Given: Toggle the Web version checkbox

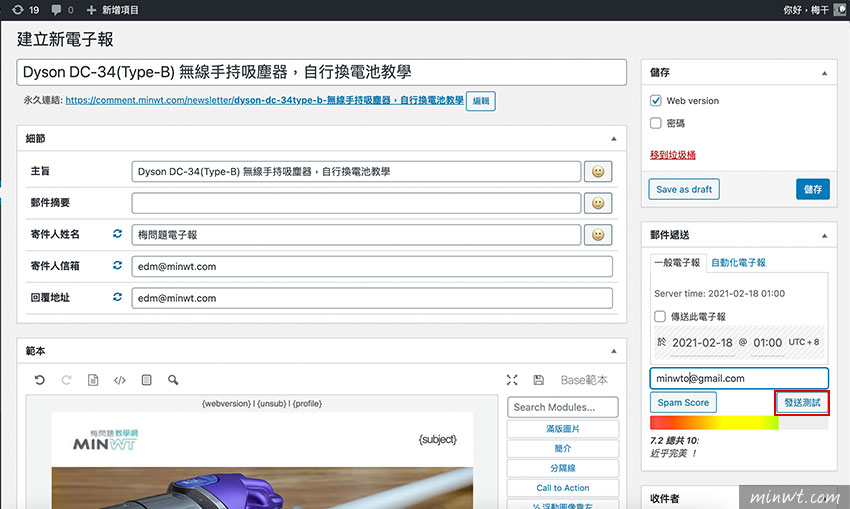Looking at the screenshot, I should tap(655, 100).
